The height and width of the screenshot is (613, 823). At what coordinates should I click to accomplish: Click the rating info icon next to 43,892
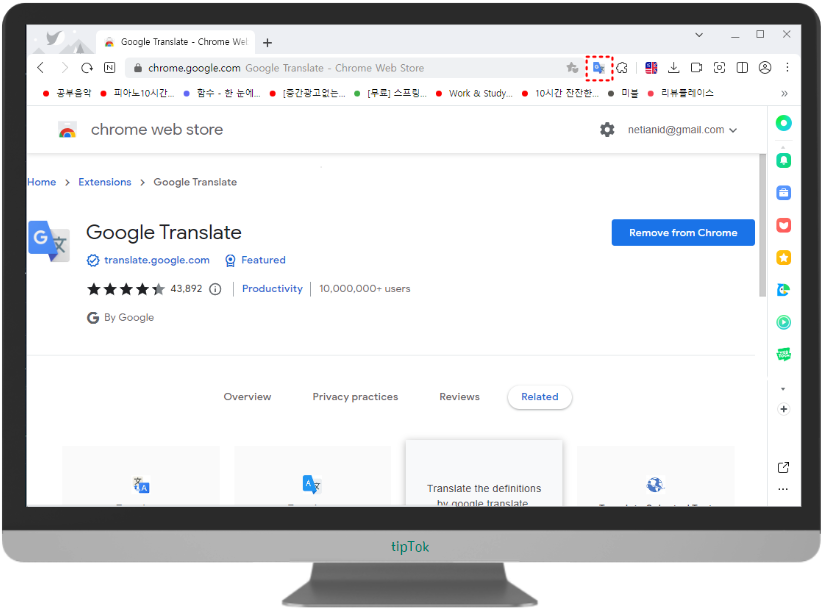tap(215, 289)
